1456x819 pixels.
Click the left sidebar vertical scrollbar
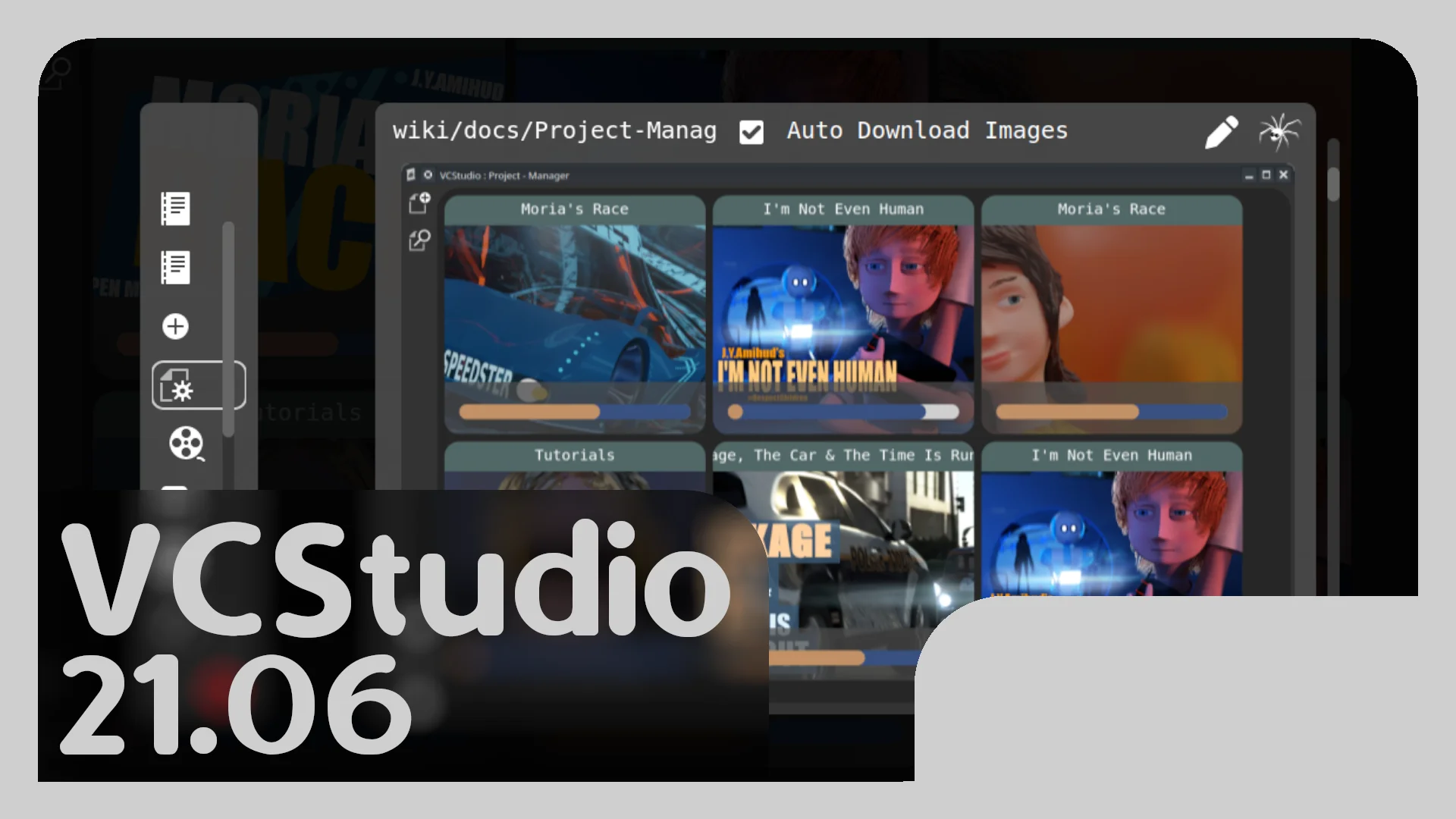228,329
